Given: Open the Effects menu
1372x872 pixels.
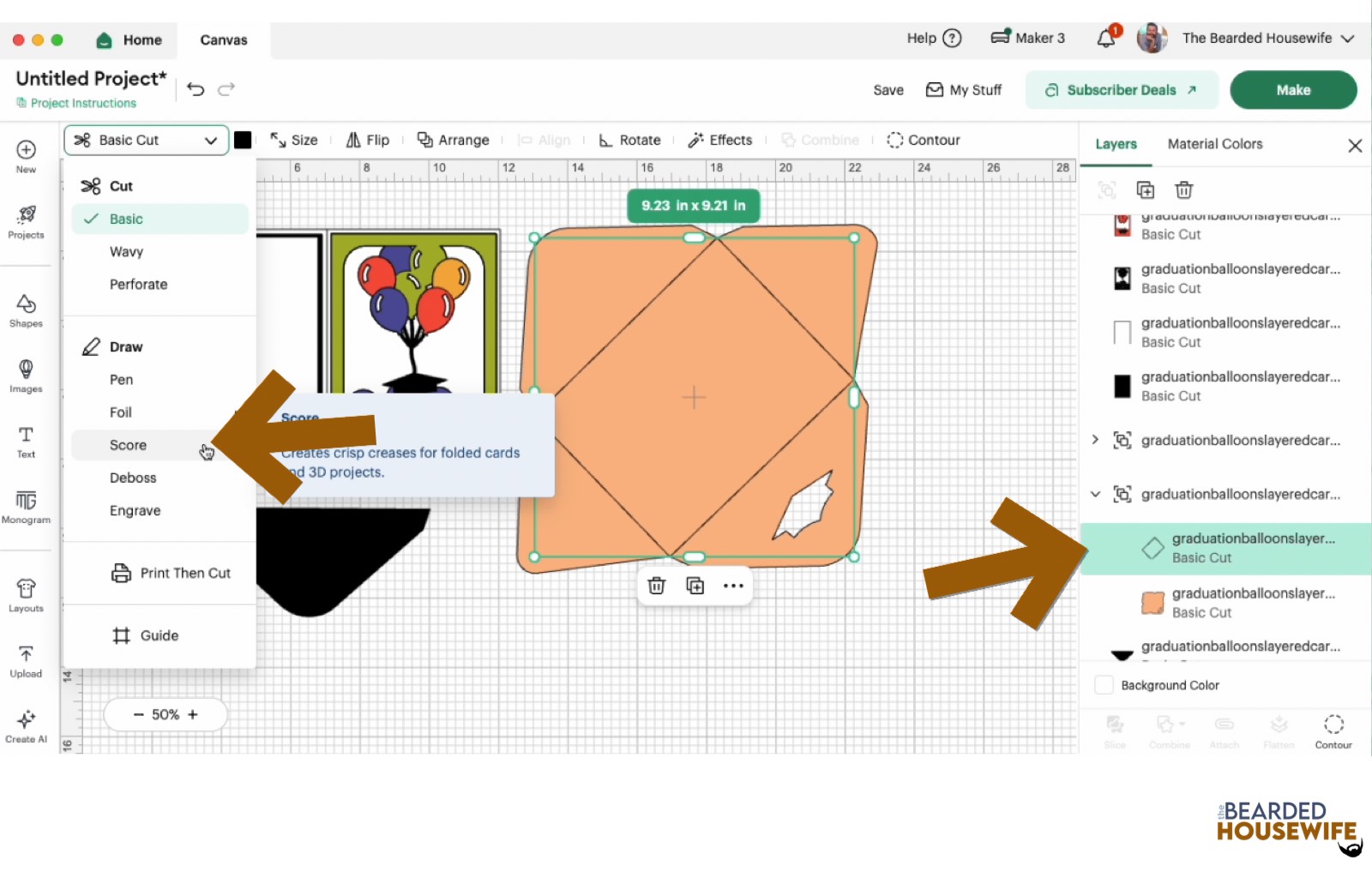Looking at the screenshot, I should point(720,140).
